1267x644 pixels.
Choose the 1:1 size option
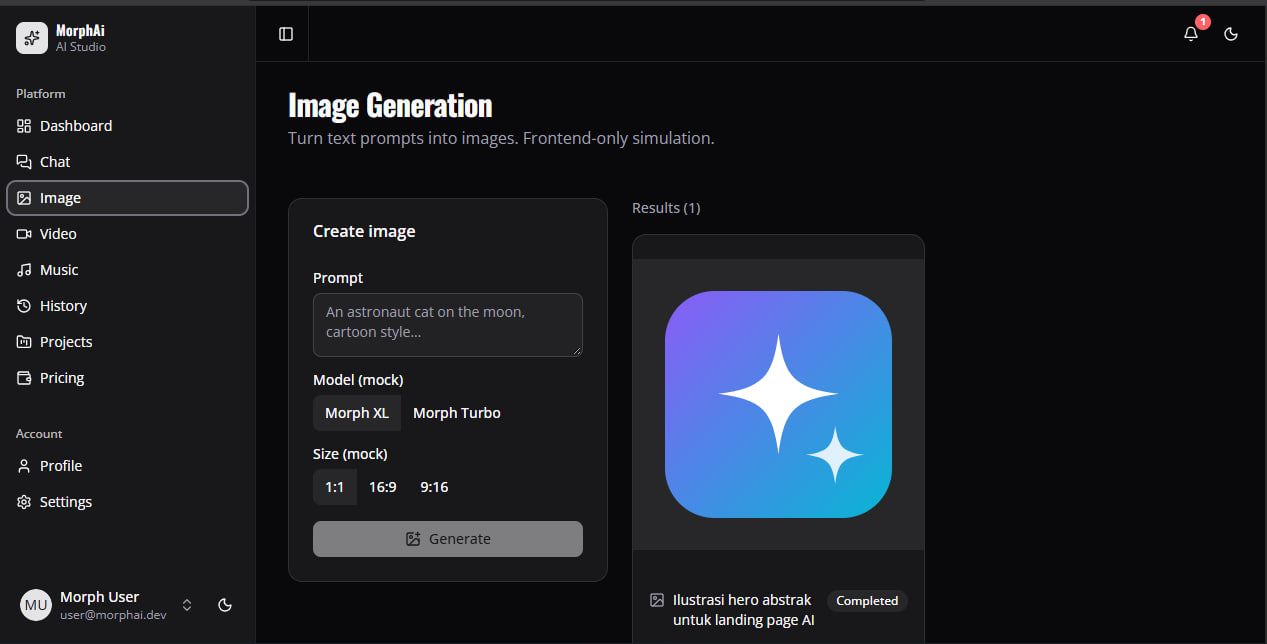click(x=335, y=487)
